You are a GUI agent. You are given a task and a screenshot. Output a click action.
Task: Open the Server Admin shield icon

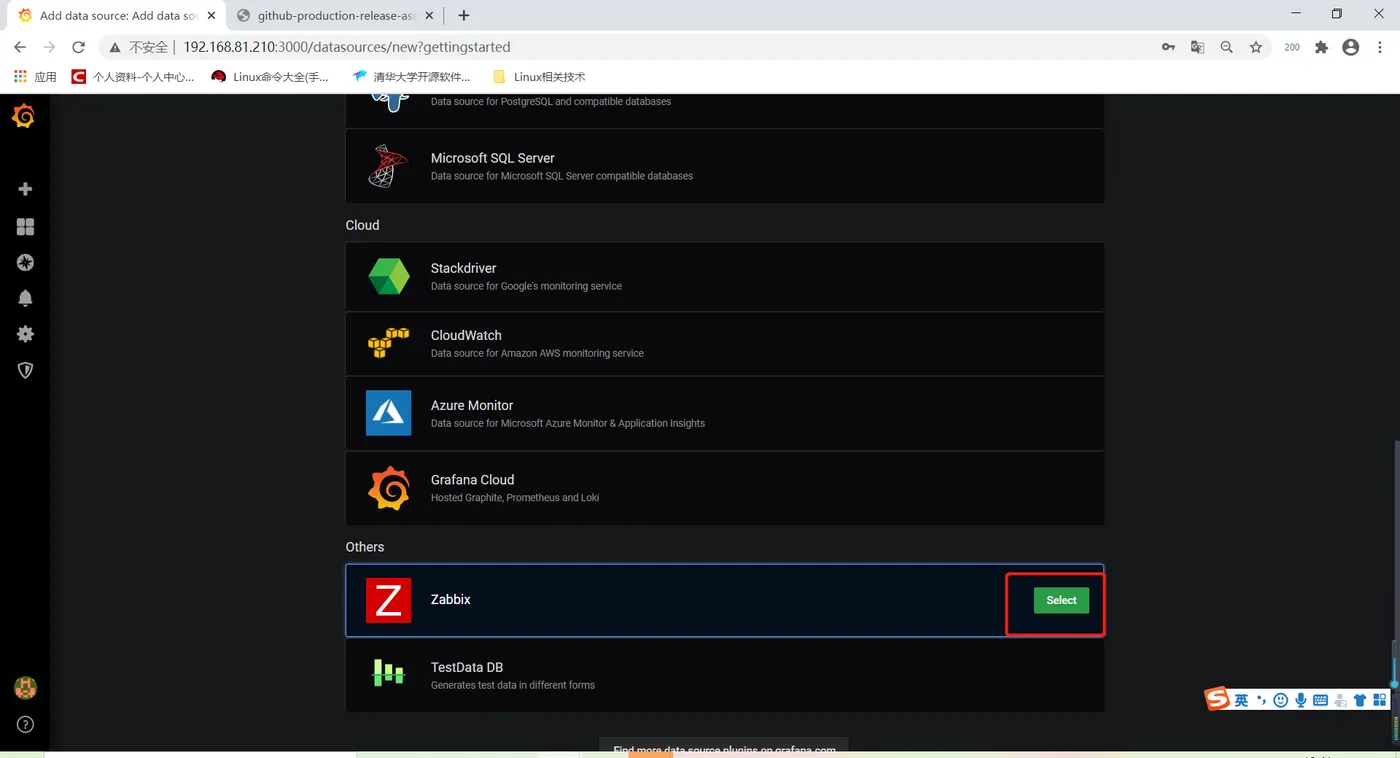[25, 370]
